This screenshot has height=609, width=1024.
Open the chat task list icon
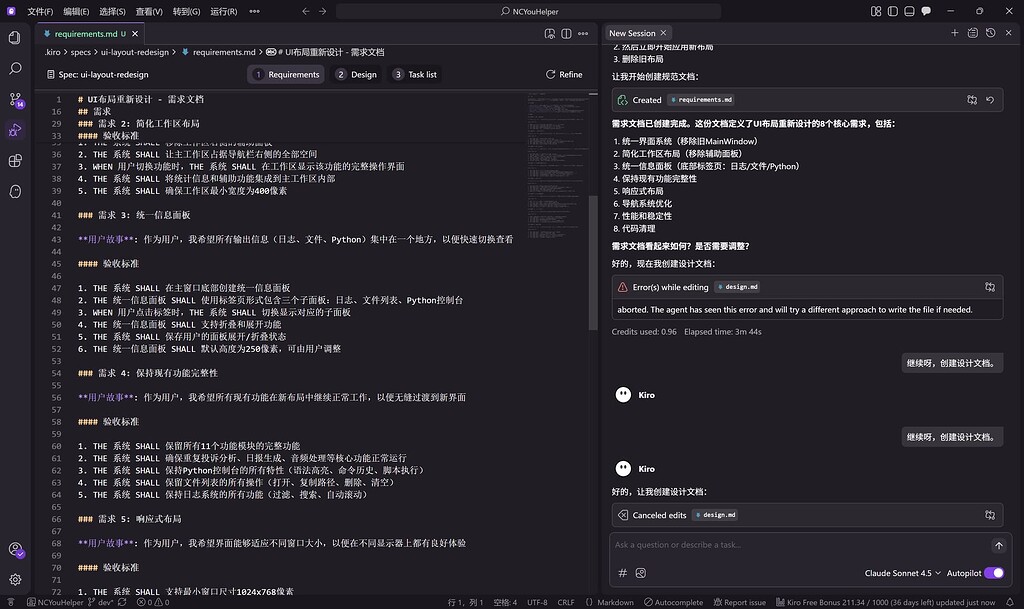pyautogui.click(x=972, y=33)
